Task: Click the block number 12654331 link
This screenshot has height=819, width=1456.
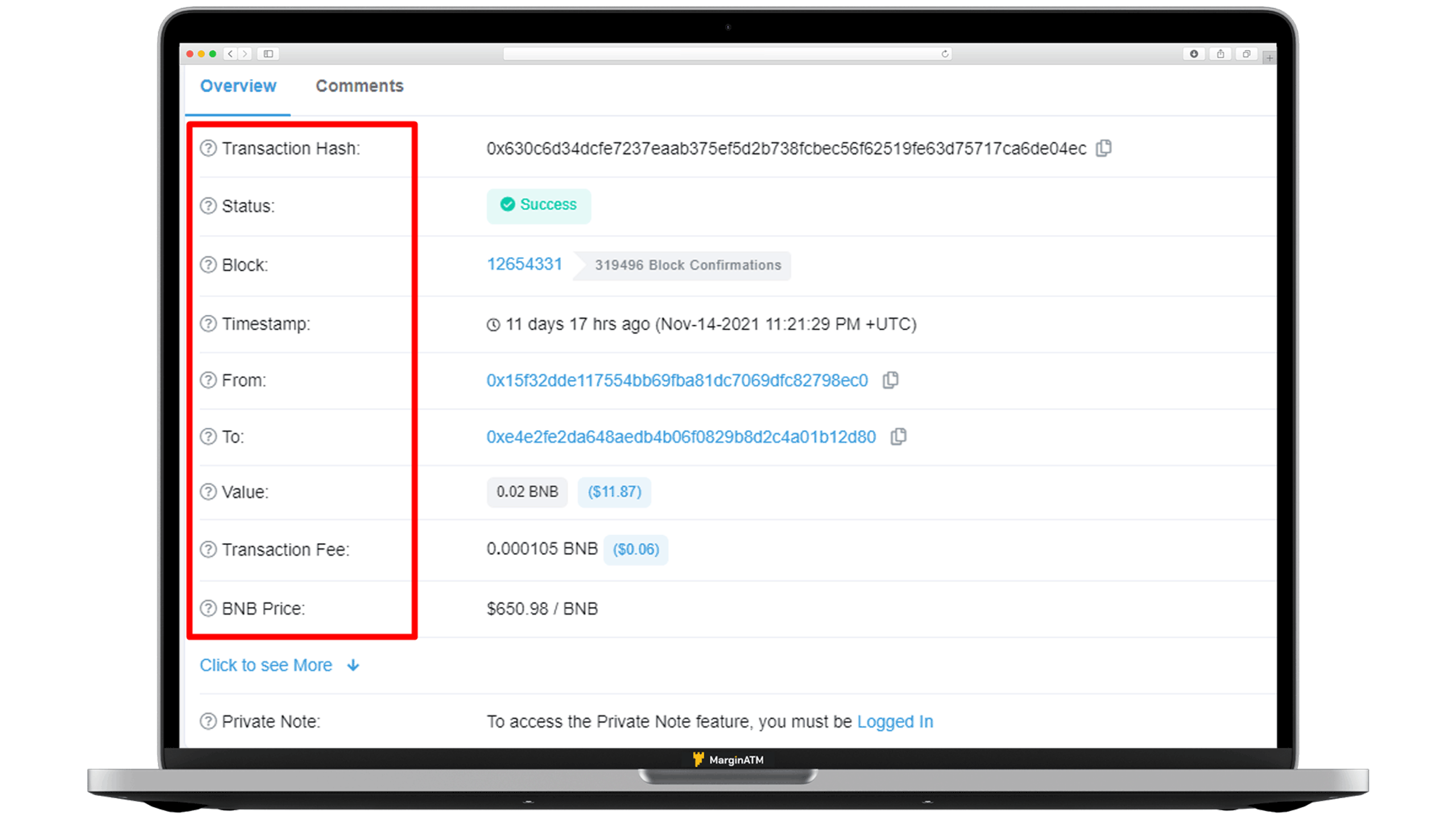Action: coord(523,264)
